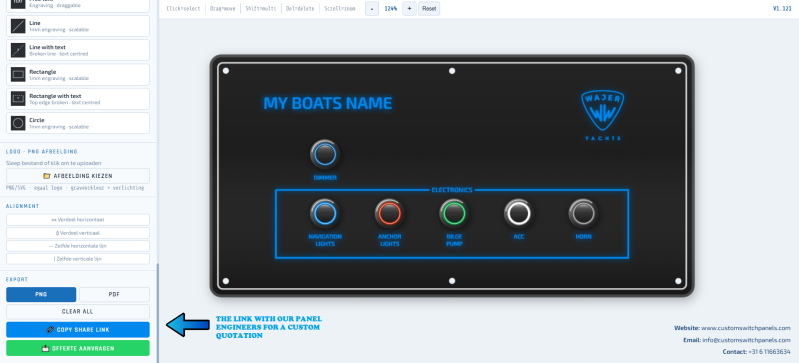Click the V1.121 version label
The image size is (799, 363).
[782, 9]
